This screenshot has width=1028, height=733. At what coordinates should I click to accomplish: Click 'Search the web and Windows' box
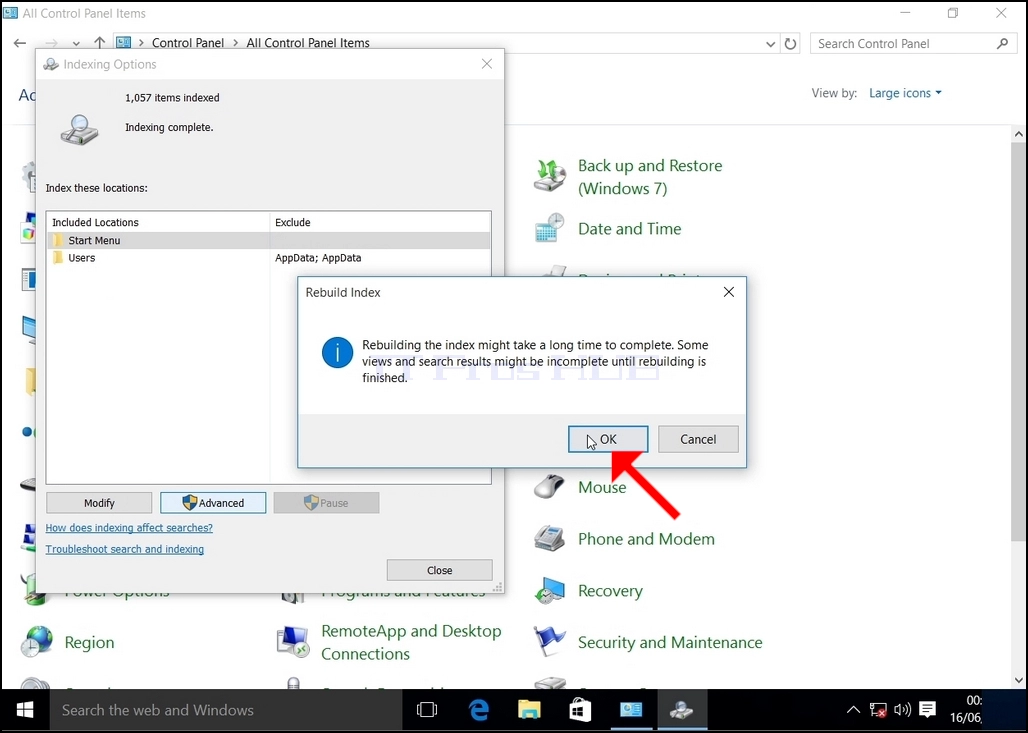(x=226, y=710)
